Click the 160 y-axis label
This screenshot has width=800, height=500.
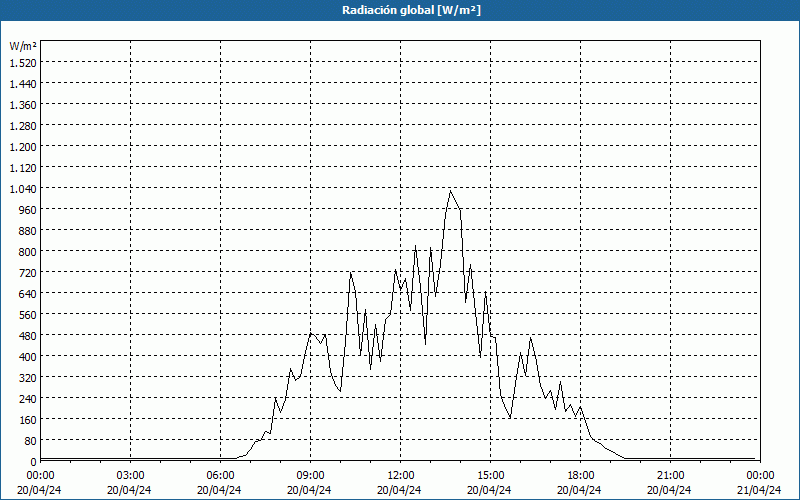coord(28,419)
